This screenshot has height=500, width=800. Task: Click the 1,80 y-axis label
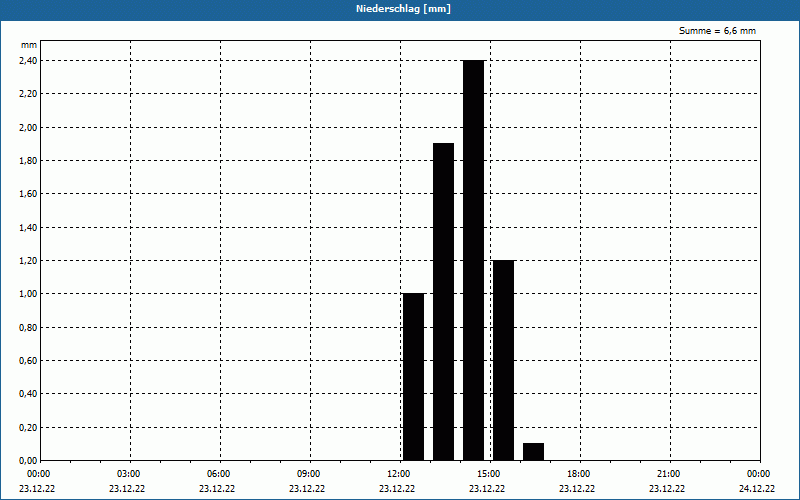(28, 161)
